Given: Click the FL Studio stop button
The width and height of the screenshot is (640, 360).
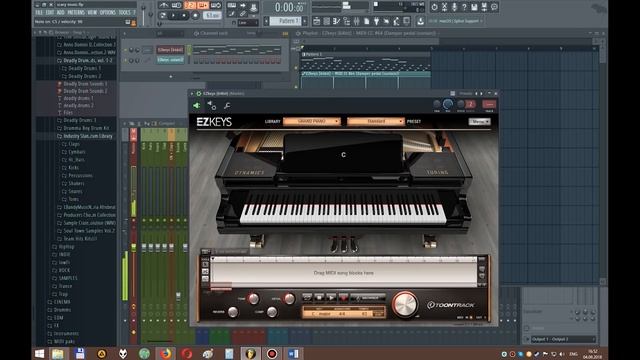Looking at the screenshot, I should pyautogui.click(x=184, y=16).
